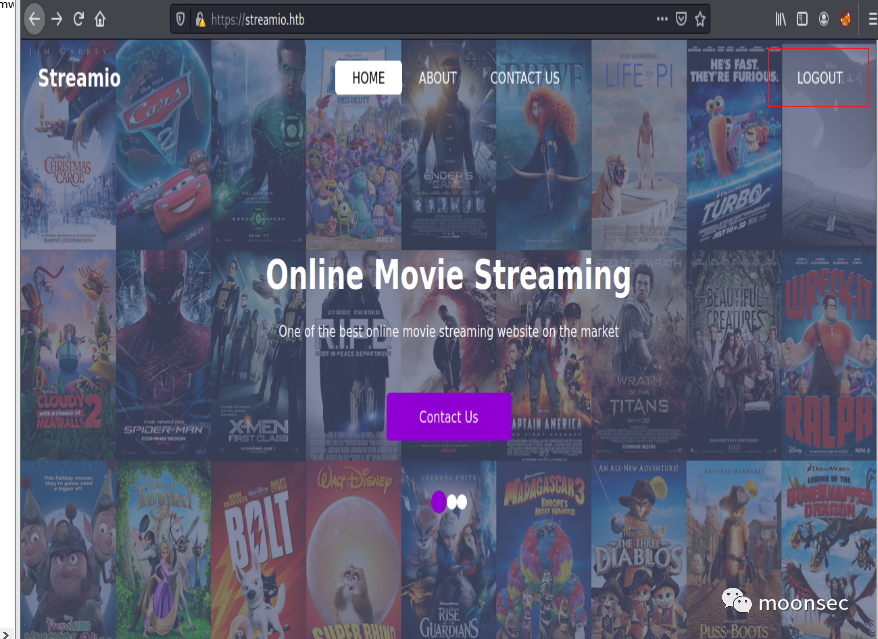Open the CONTACT US navigation item
The width and height of the screenshot is (878, 639).
click(x=525, y=78)
